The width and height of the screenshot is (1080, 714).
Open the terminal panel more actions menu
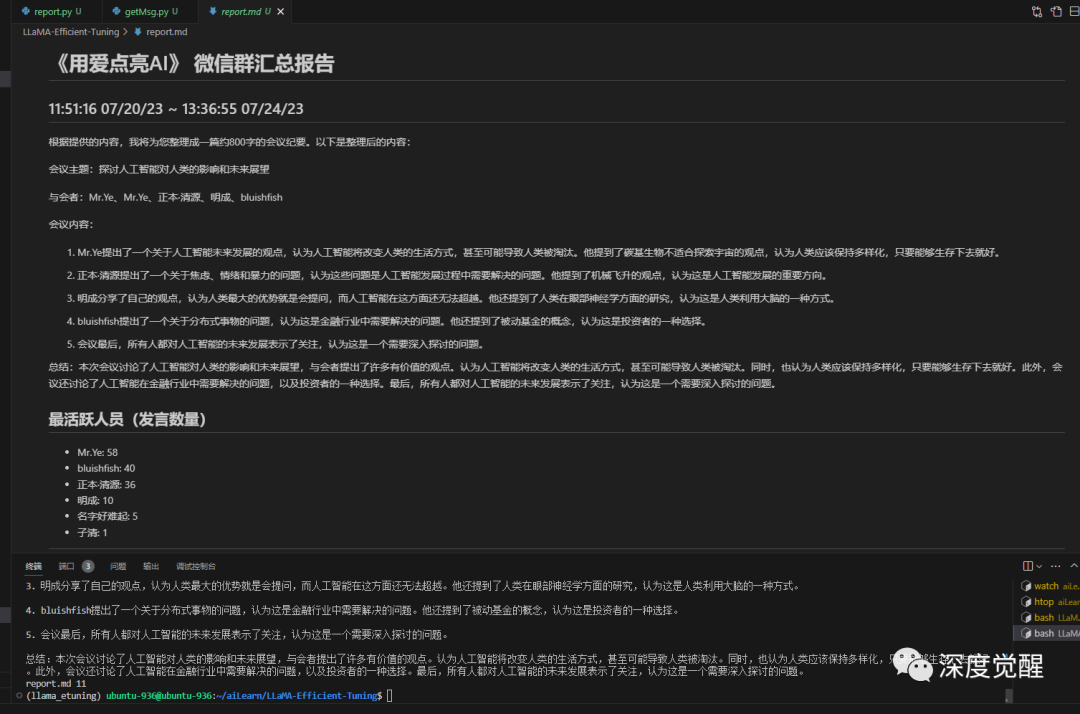click(1055, 566)
